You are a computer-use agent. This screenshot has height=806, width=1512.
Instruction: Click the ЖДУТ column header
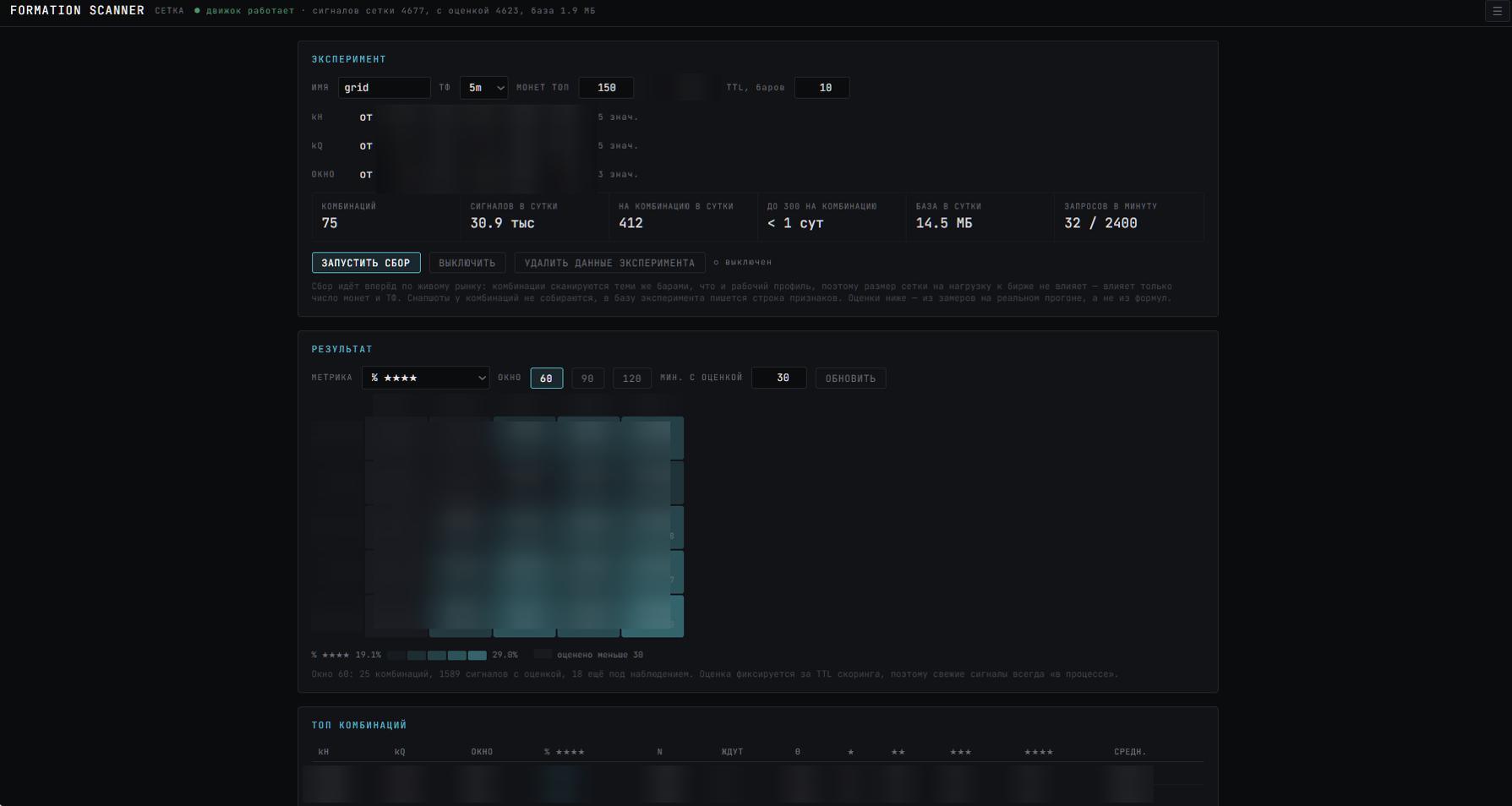tap(732, 752)
